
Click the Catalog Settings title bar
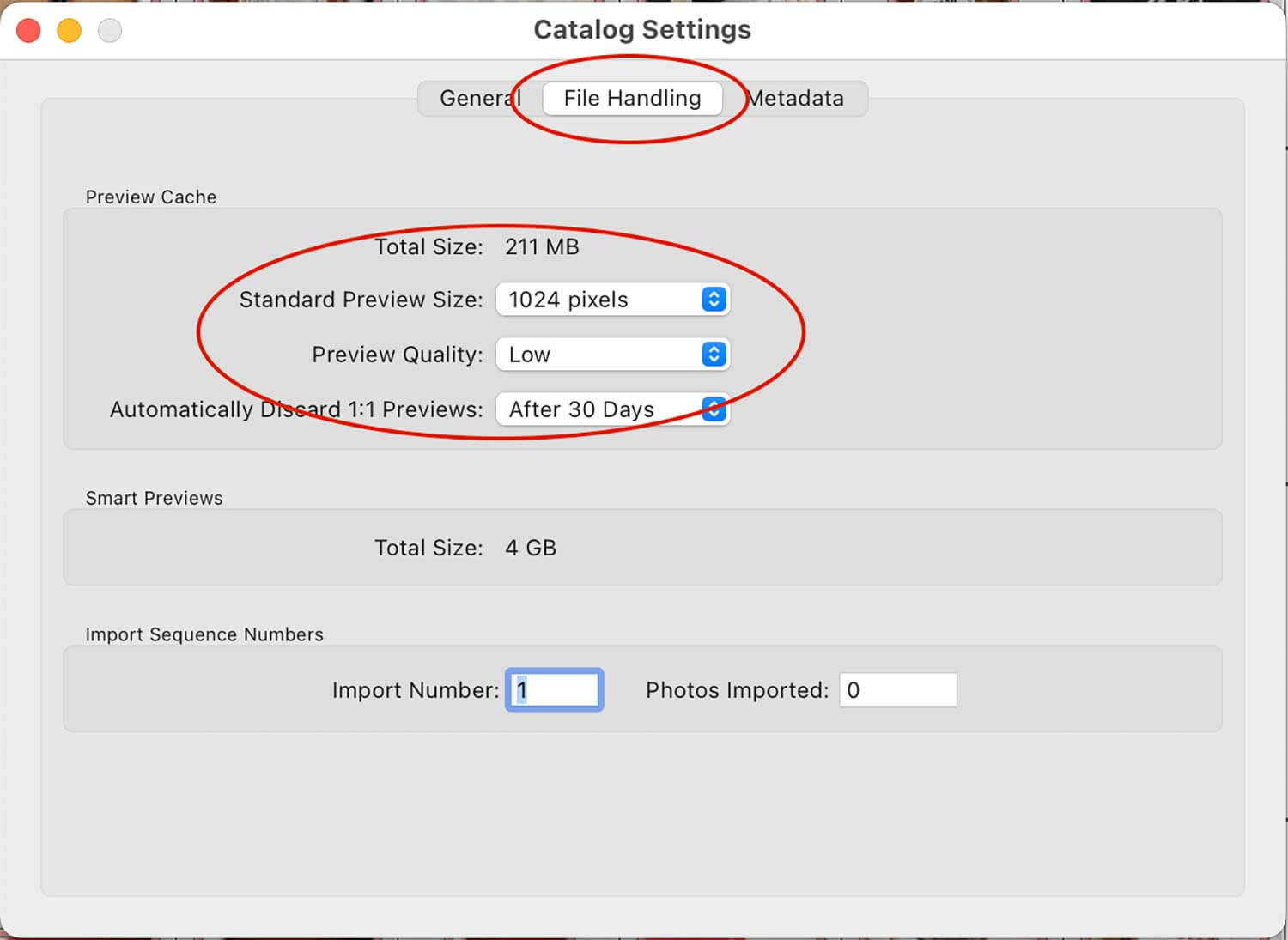point(642,30)
